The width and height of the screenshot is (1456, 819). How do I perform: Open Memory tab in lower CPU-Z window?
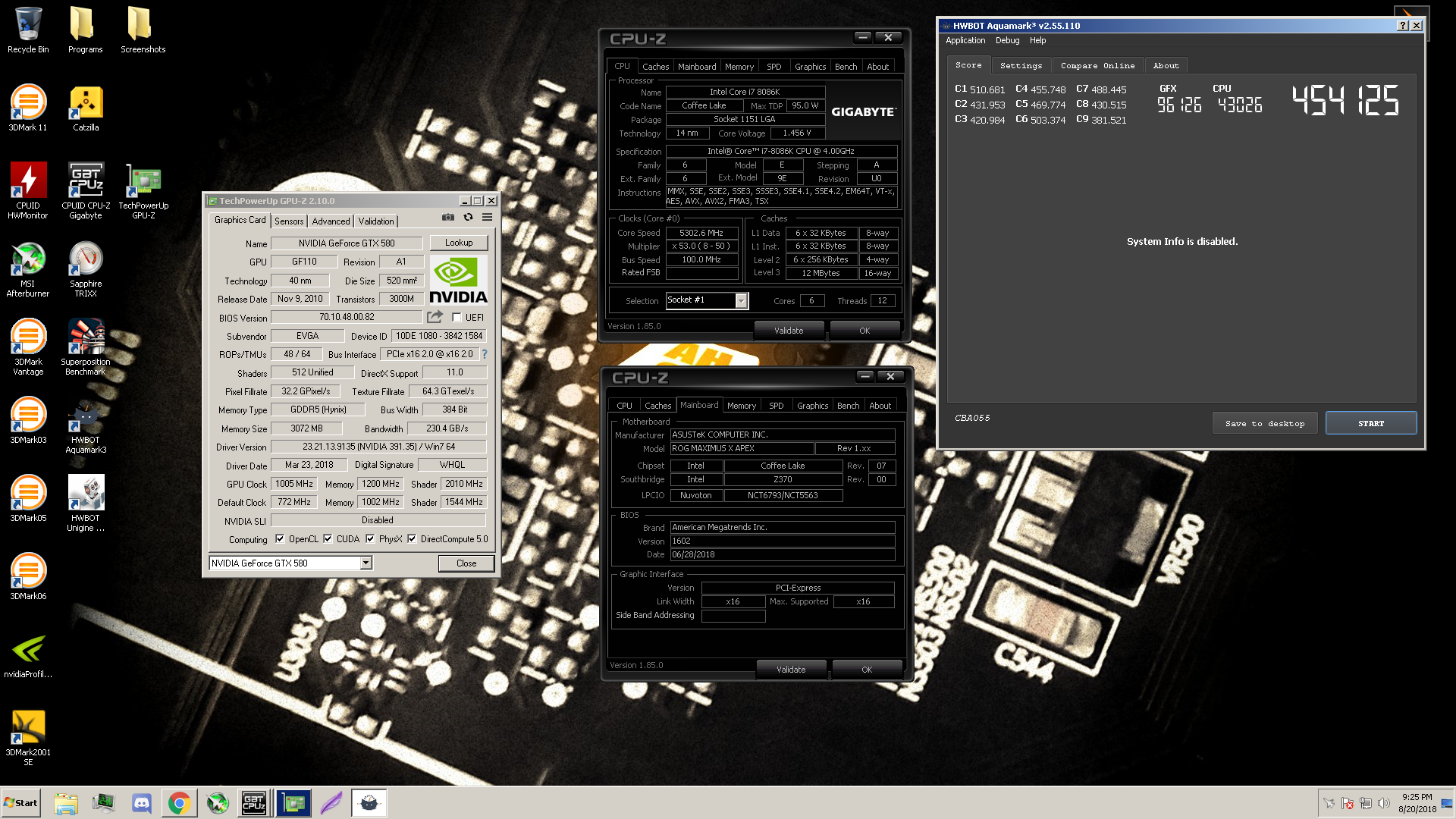[x=742, y=406]
